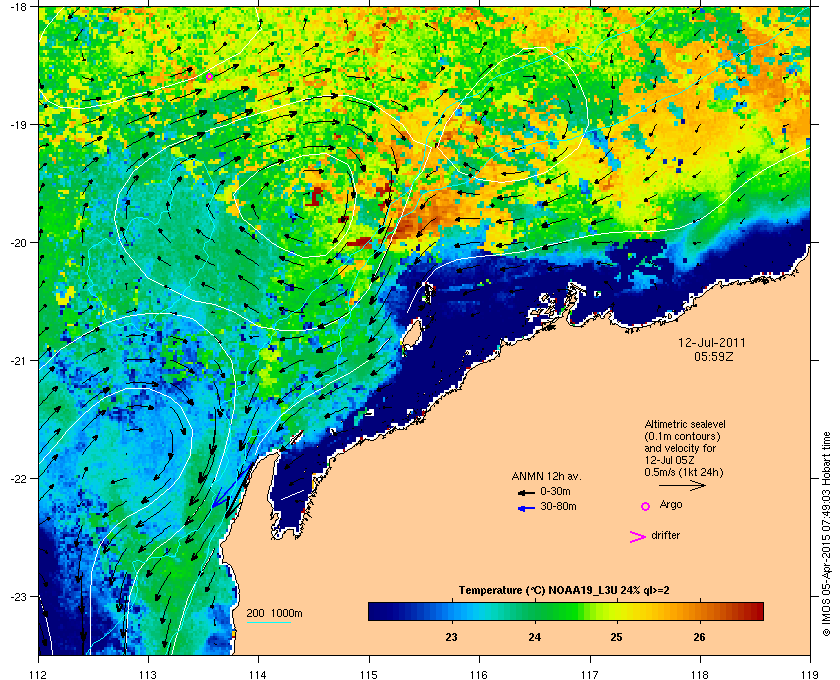Click the temperature colorbar gradient

566,611
